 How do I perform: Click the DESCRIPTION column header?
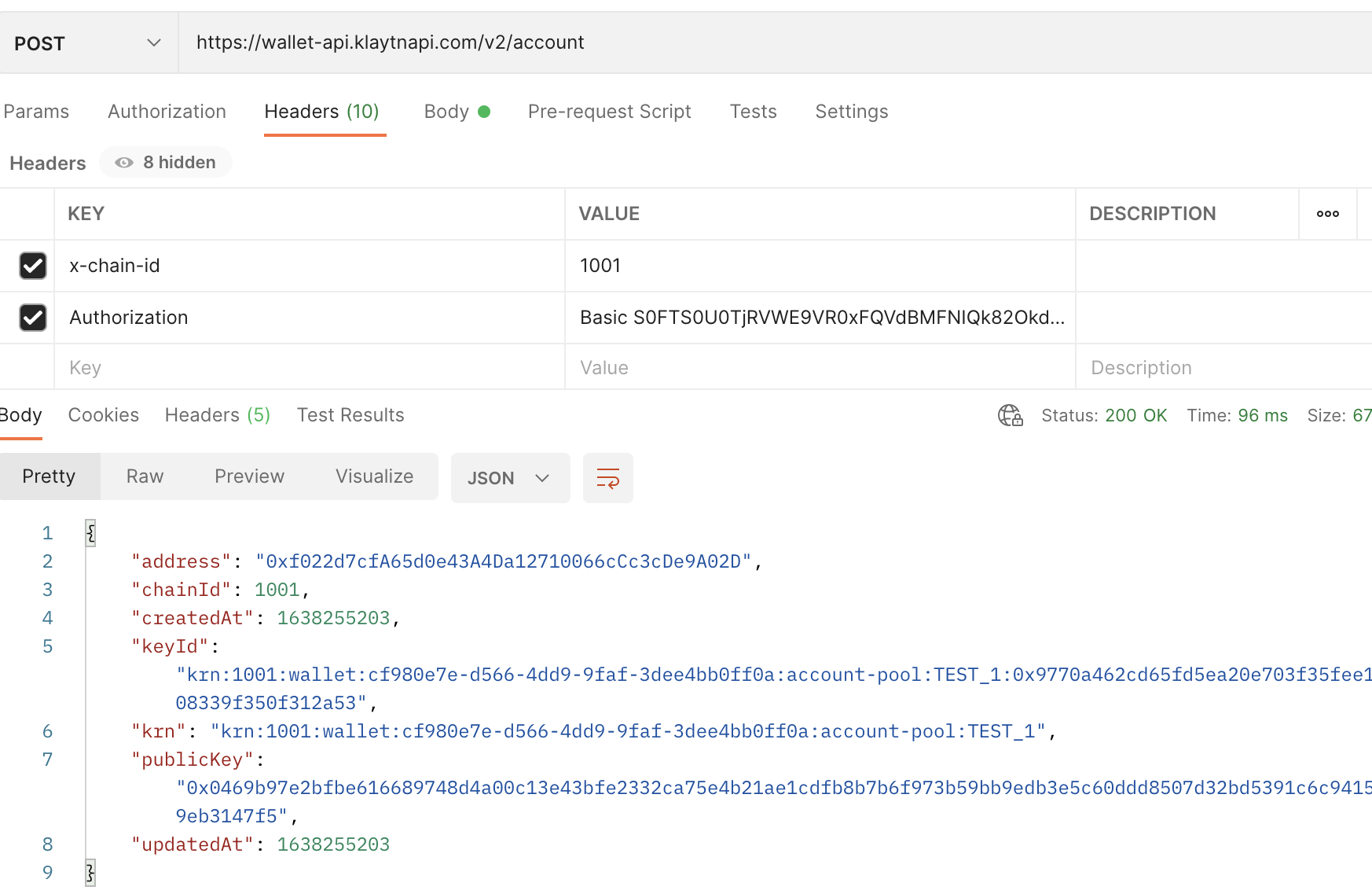[1153, 214]
